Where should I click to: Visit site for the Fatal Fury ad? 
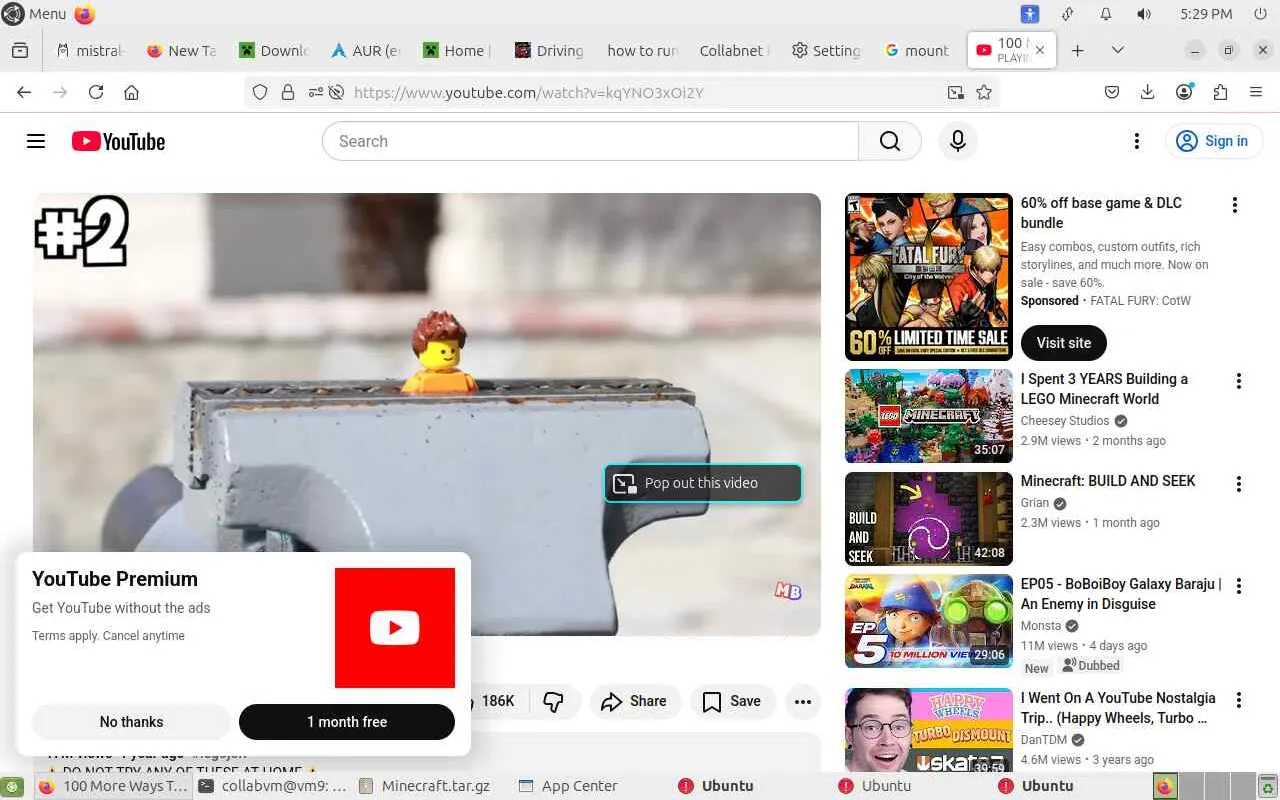[x=1064, y=343]
